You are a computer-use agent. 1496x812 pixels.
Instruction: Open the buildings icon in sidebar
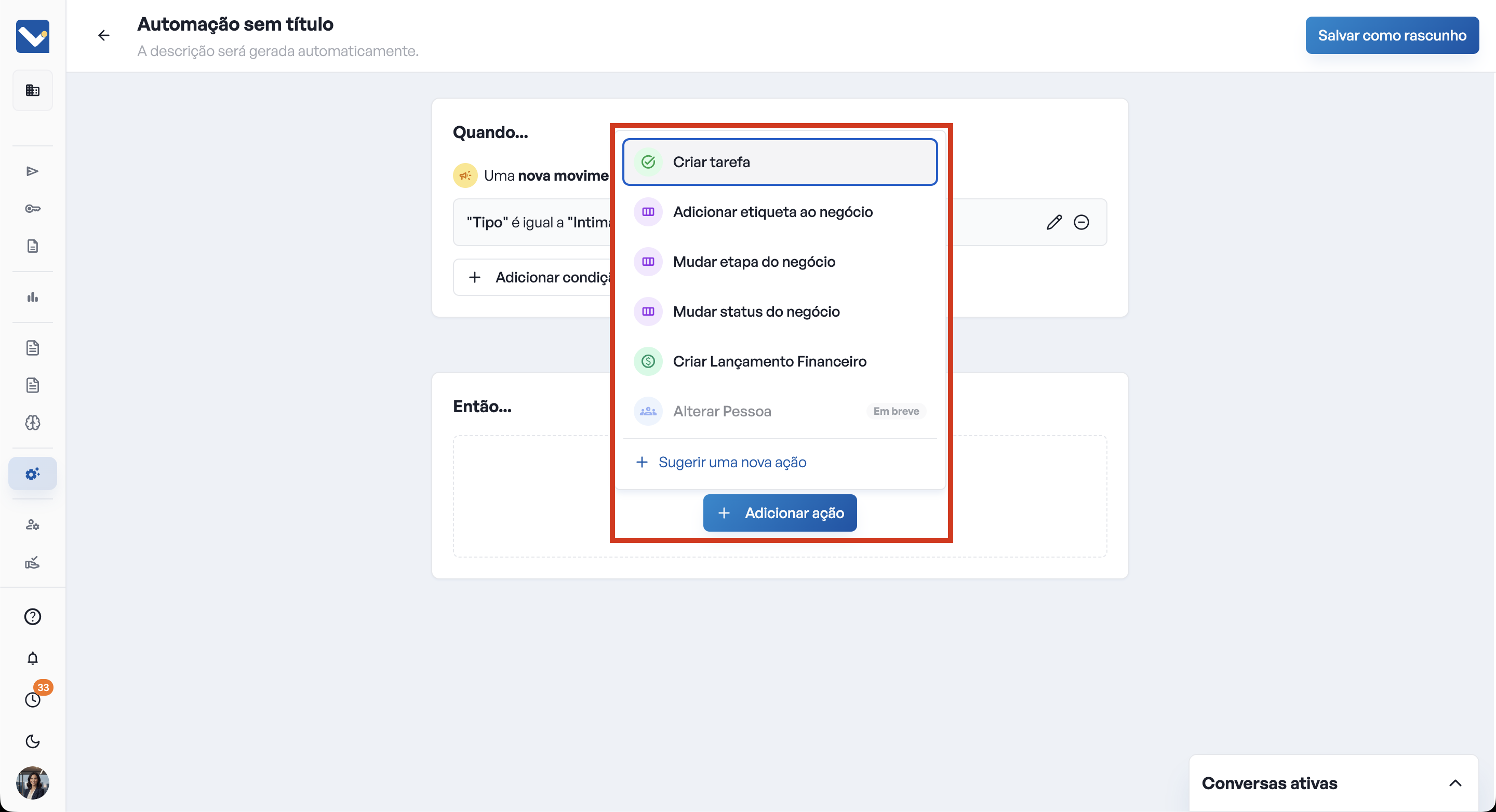33,90
